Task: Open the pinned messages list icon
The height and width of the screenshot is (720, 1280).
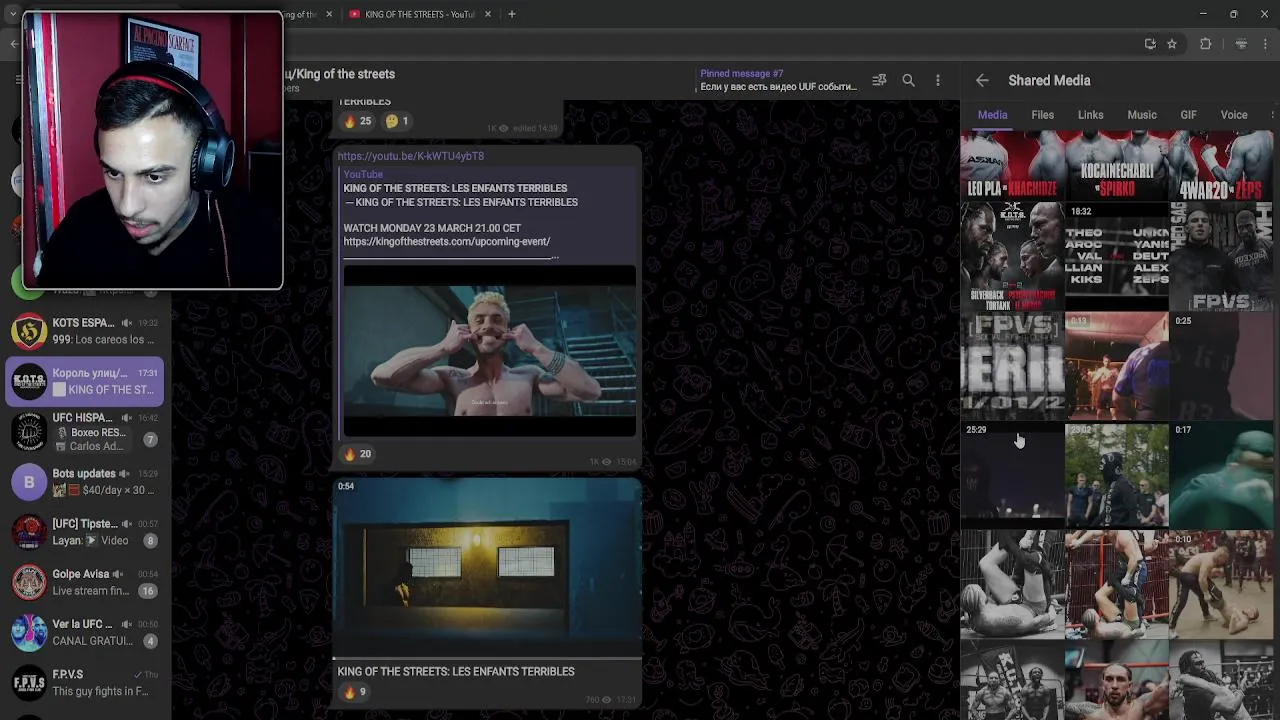Action: click(x=879, y=80)
